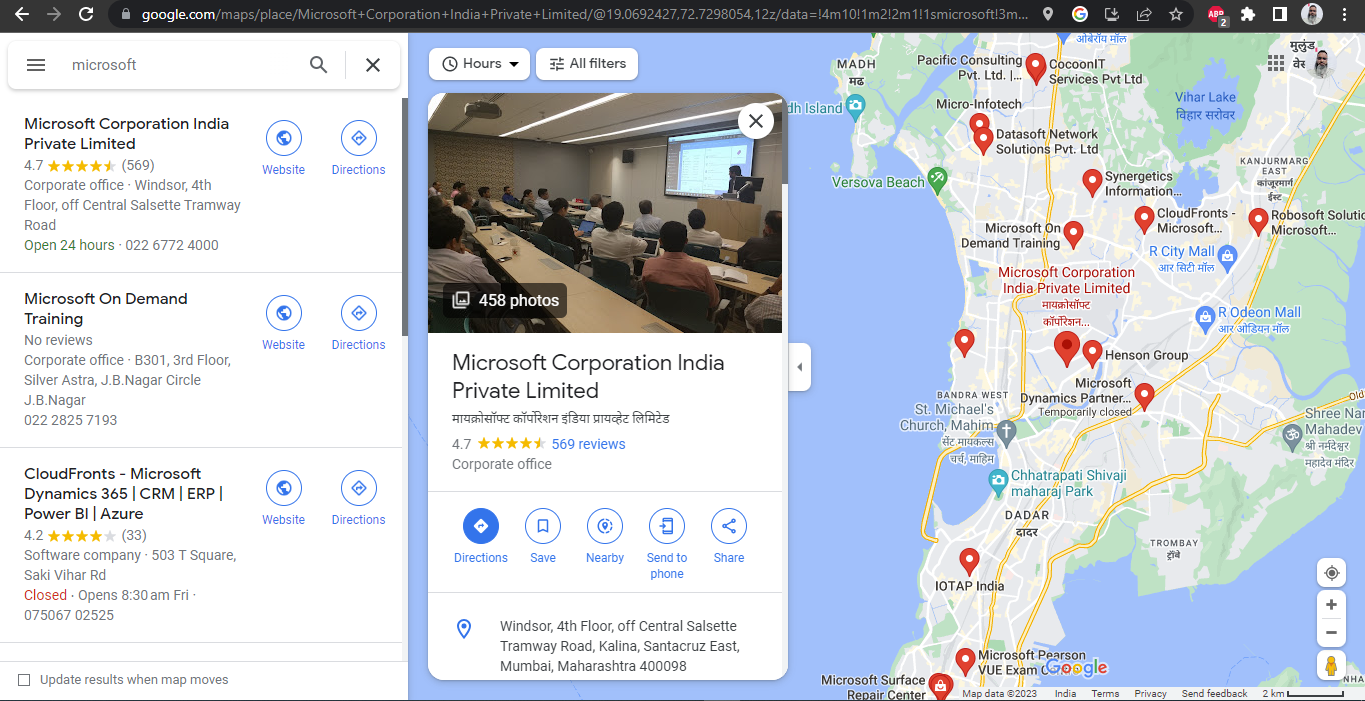Image resolution: width=1365 pixels, height=701 pixels.
Task: Click Send to phone icon
Action: pyautogui.click(x=667, y=526)
